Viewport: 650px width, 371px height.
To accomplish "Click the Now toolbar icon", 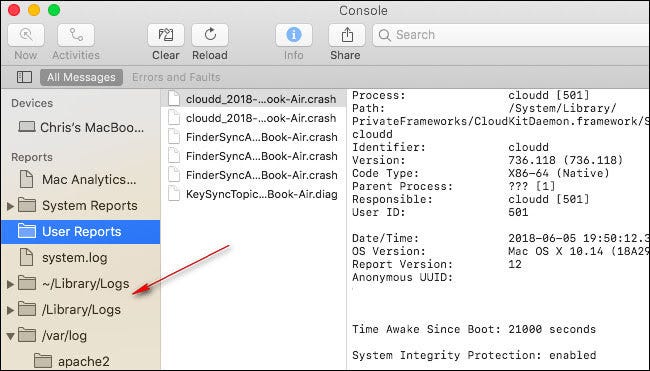I will point(26,35).
